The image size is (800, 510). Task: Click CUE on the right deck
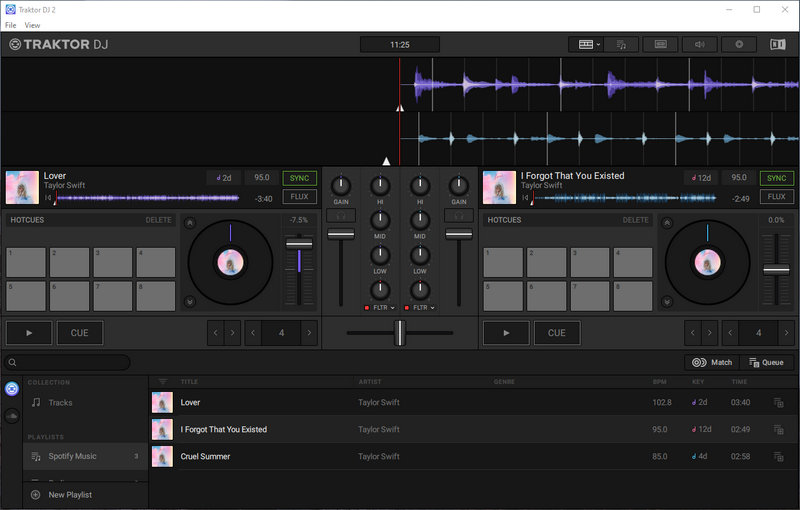click(x=557, y=333)
